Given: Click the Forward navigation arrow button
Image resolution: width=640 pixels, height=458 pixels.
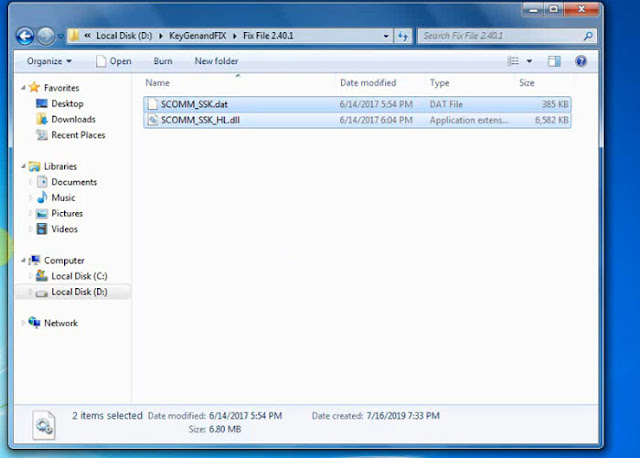Looking at the screenshot, I should (46, 36).
